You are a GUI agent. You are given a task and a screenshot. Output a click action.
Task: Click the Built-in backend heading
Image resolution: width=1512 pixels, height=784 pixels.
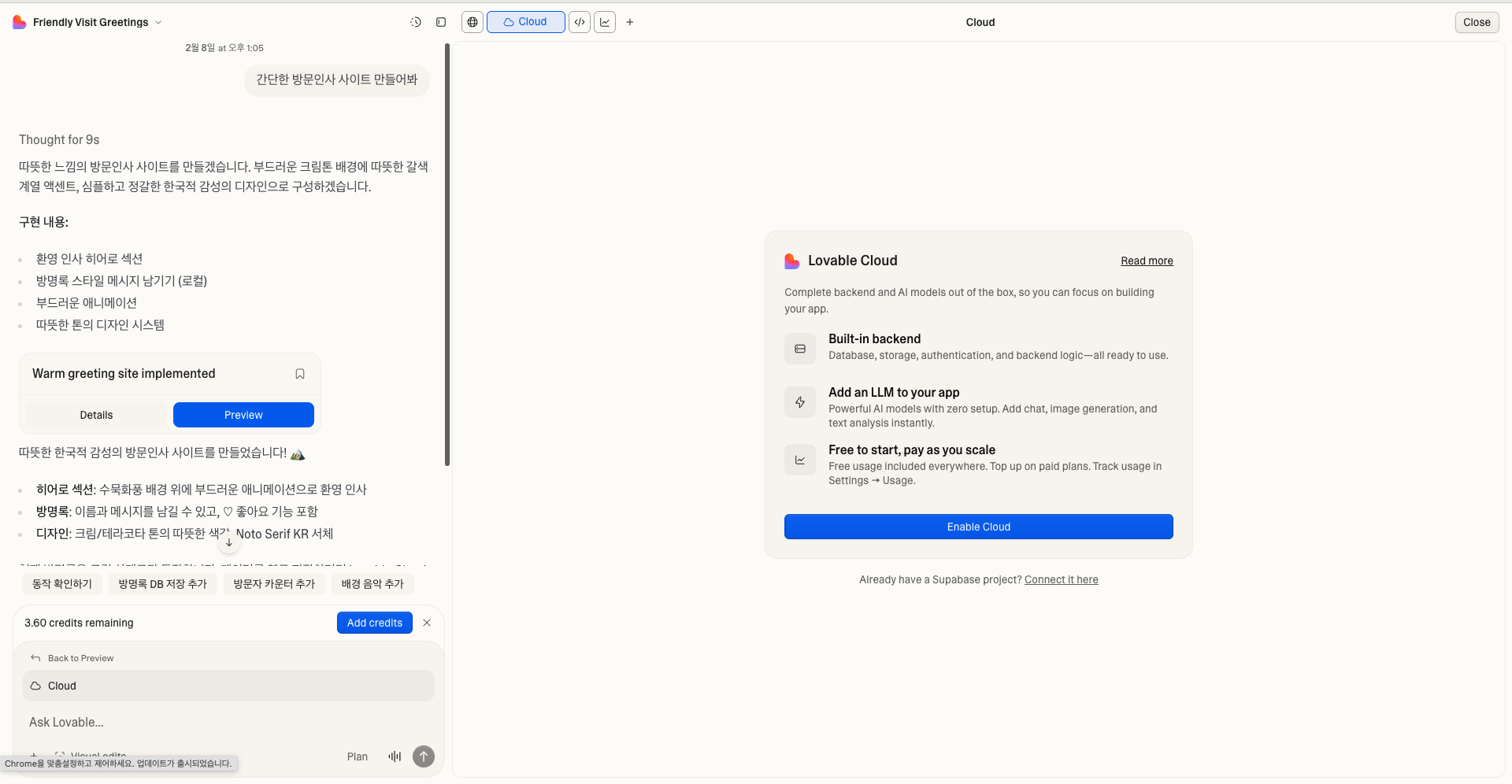874,338
